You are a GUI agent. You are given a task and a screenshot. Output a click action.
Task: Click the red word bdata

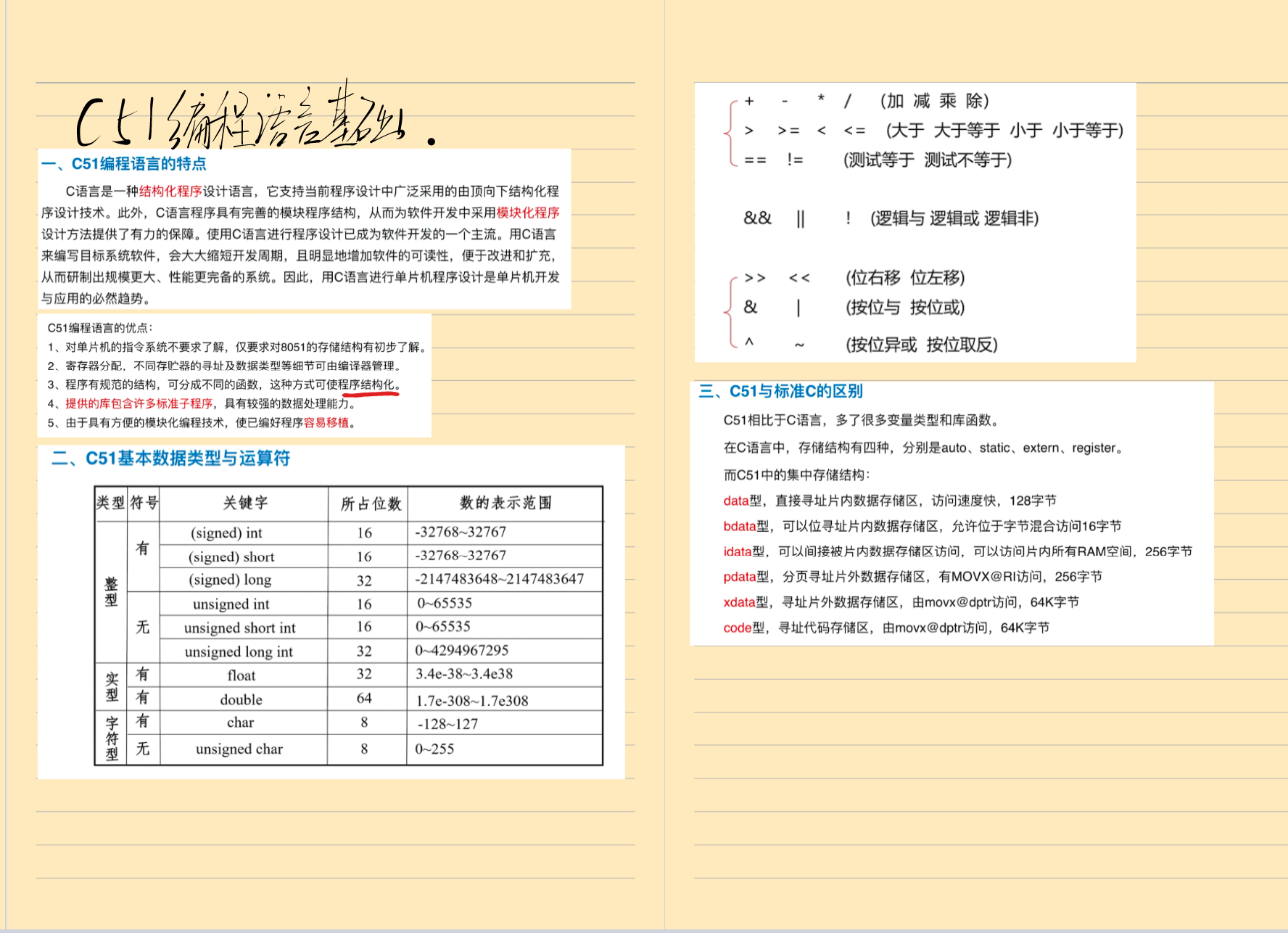point(740,526)
